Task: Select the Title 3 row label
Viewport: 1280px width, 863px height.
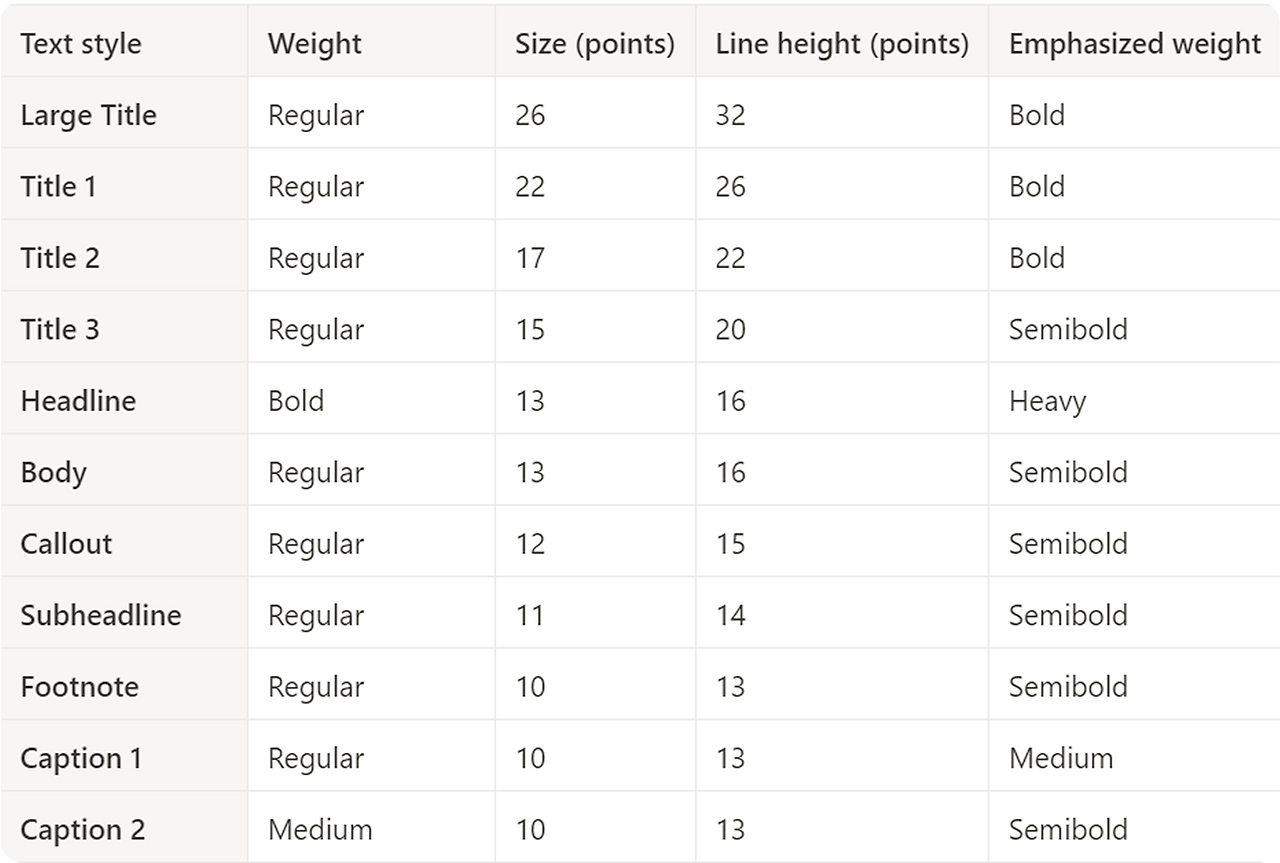Action: point(60,330)
